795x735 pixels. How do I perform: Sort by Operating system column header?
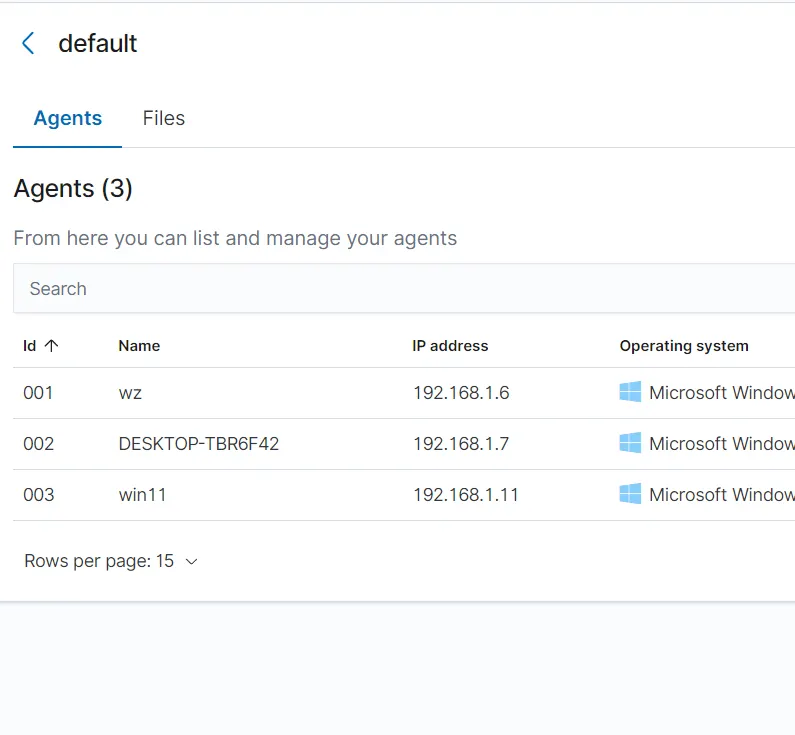pyautogui.click(x=683, y=346)
